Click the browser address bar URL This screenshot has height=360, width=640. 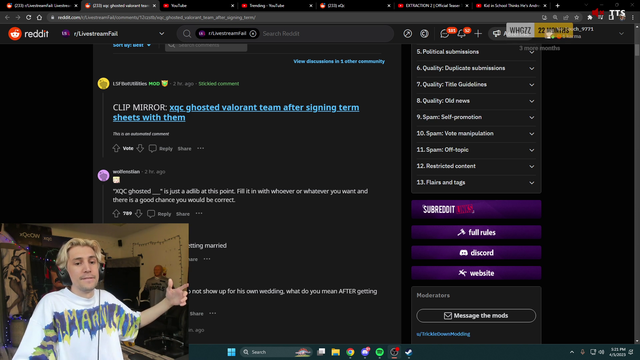157,18
